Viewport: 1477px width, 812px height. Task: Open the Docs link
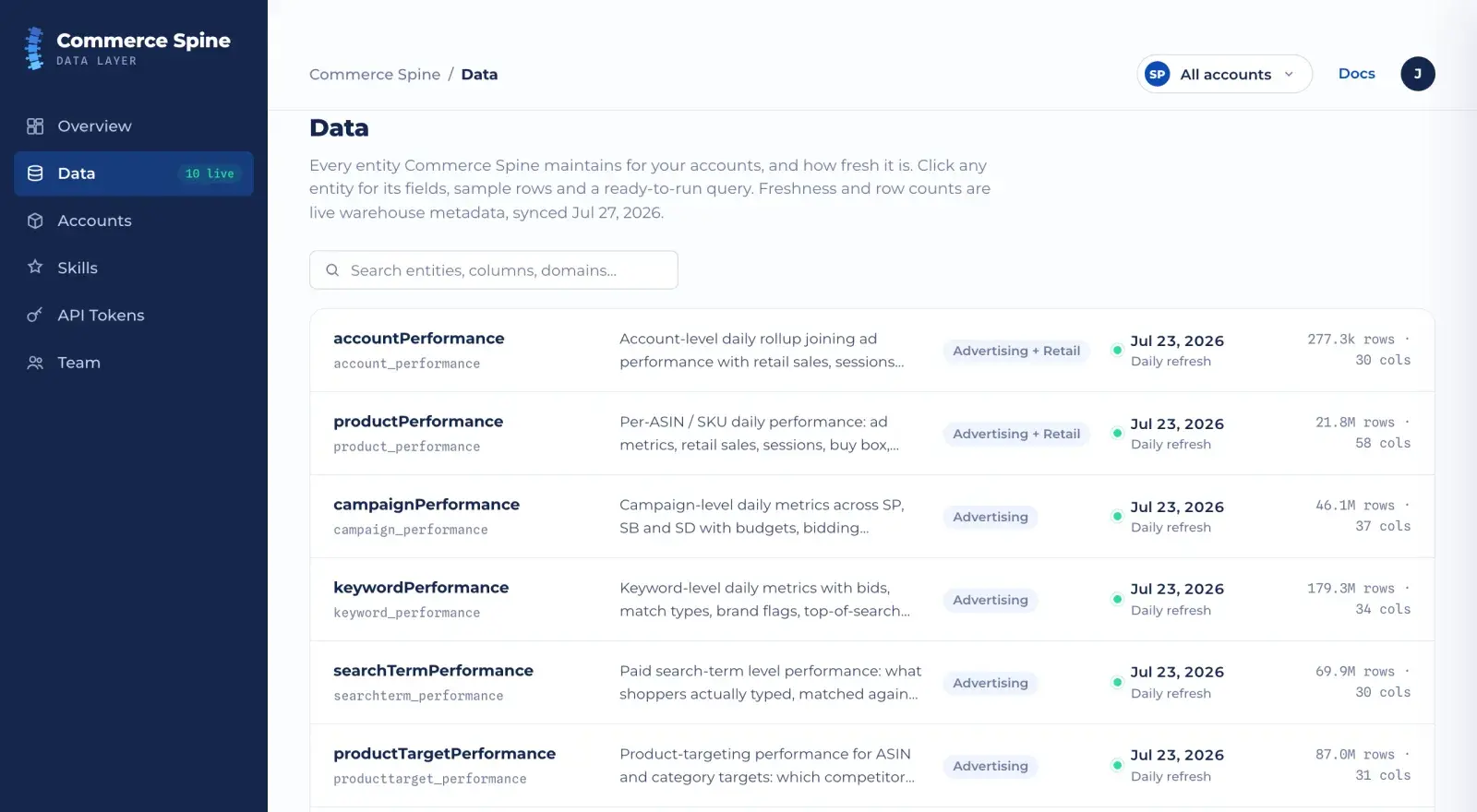click(1356, 74)
